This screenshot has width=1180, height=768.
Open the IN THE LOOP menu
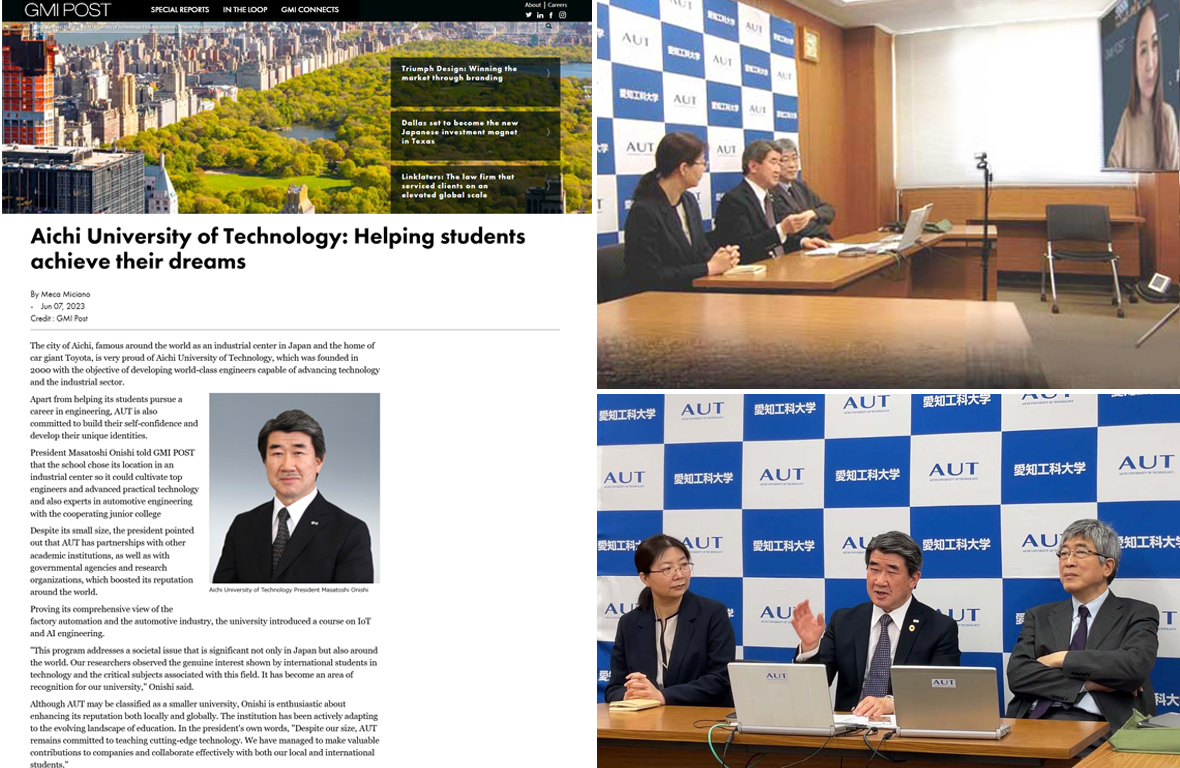coord(245,10)
